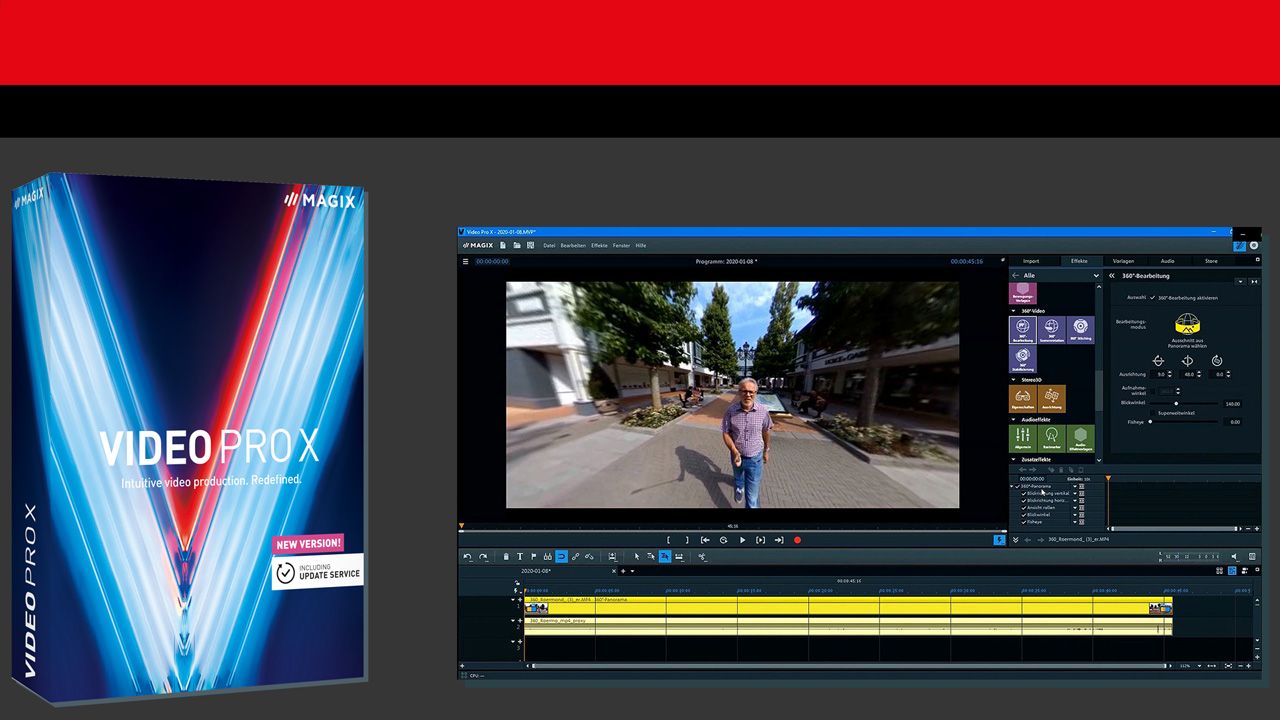Click the play button in the transport controls
Viewport: 1280px width, 720px height.
(x=742, y=540)
